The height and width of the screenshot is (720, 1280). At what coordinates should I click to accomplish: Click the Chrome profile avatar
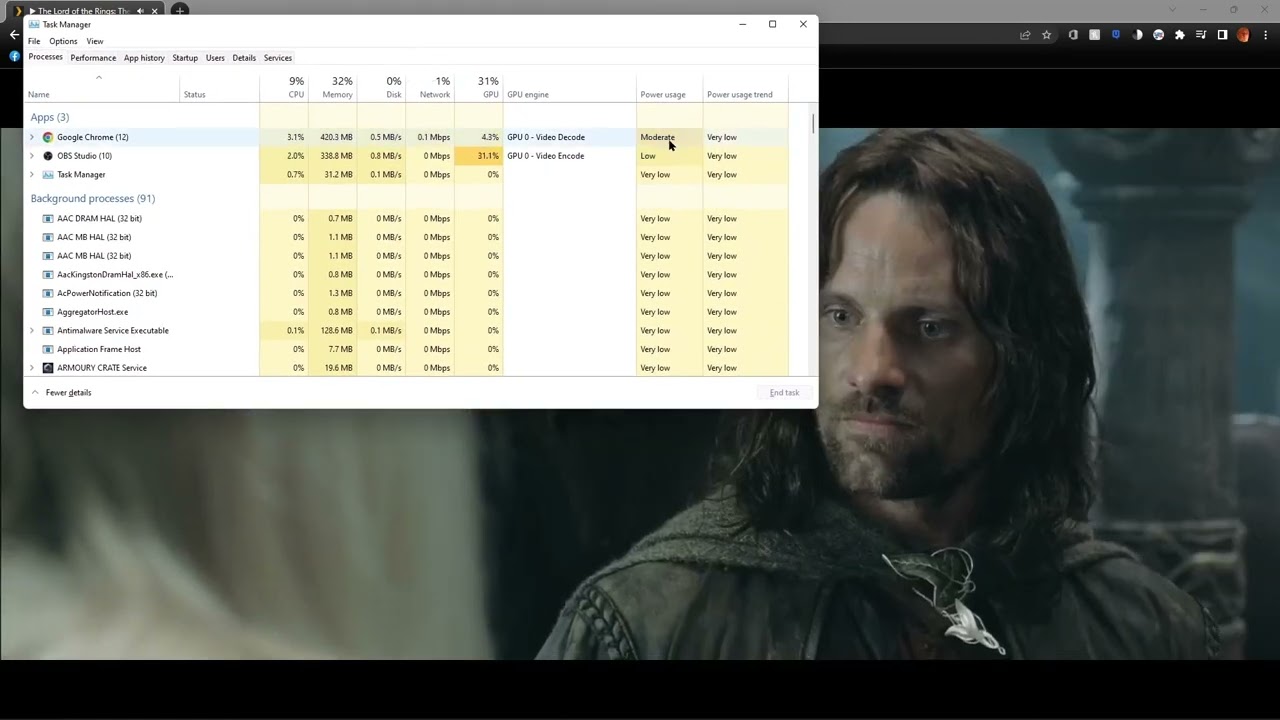[x=1243, y=35]
